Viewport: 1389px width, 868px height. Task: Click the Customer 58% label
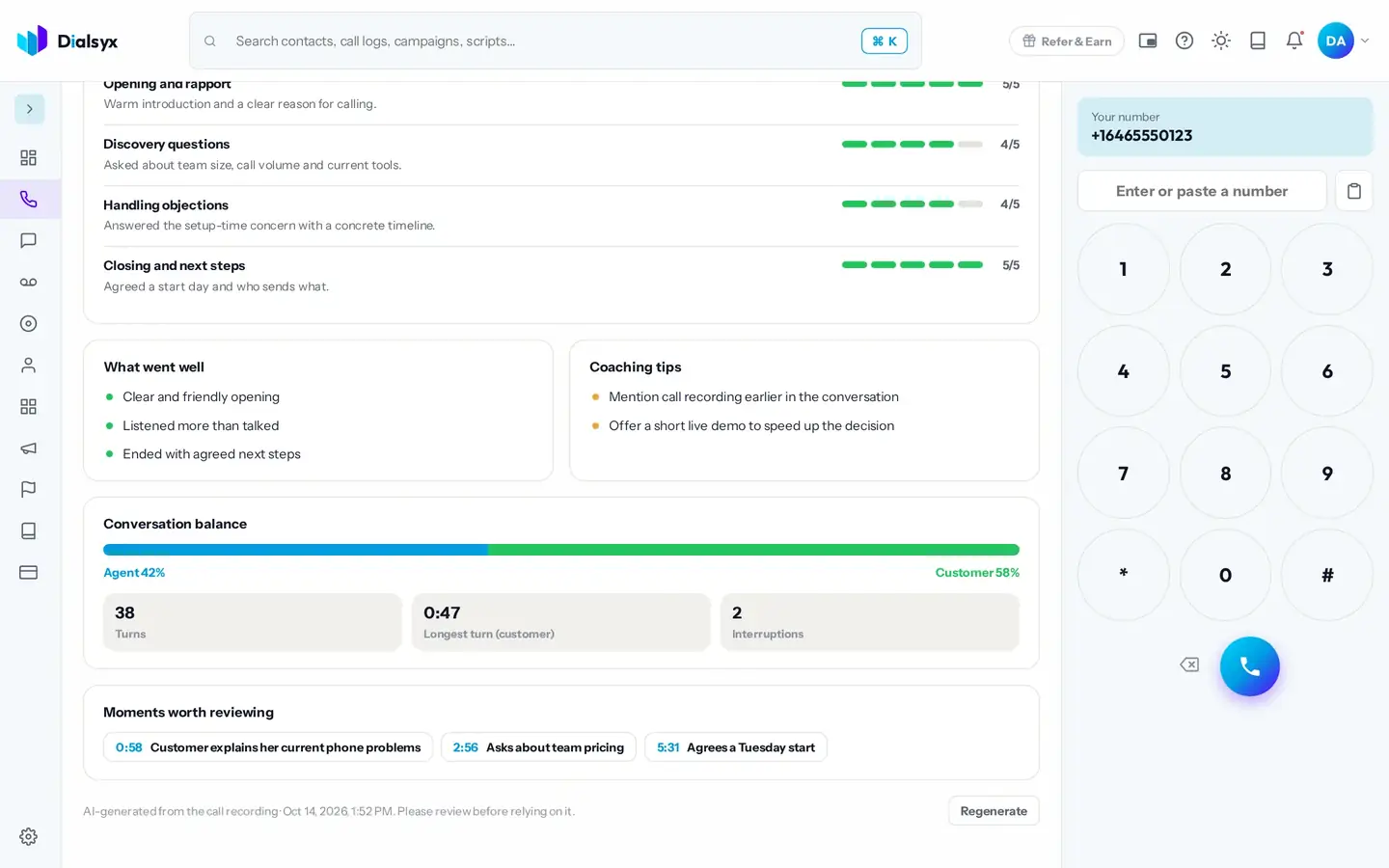point(977,573)
